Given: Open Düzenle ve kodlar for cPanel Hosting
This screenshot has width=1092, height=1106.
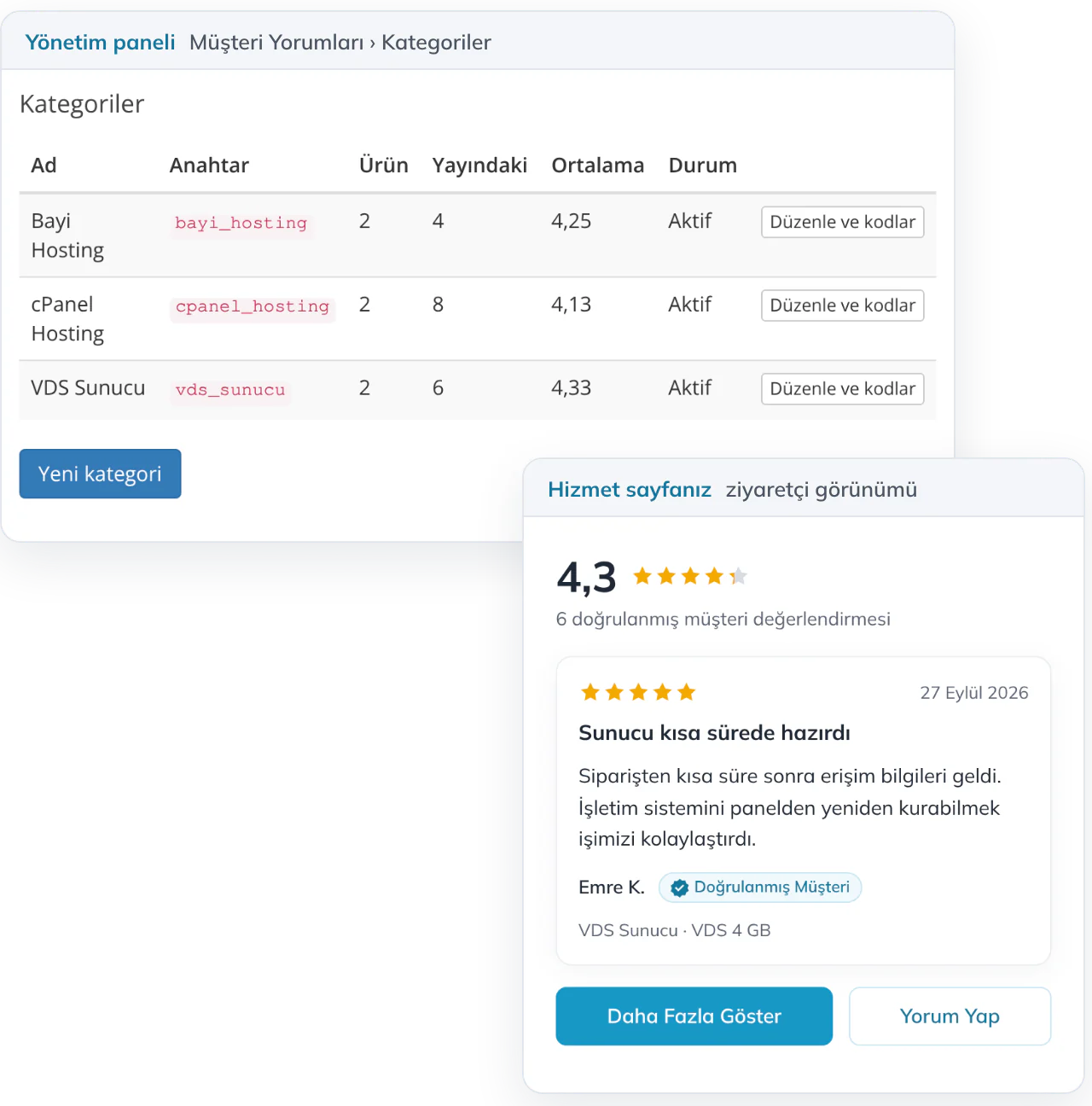Looking at the screenshot, I should 842,306.
